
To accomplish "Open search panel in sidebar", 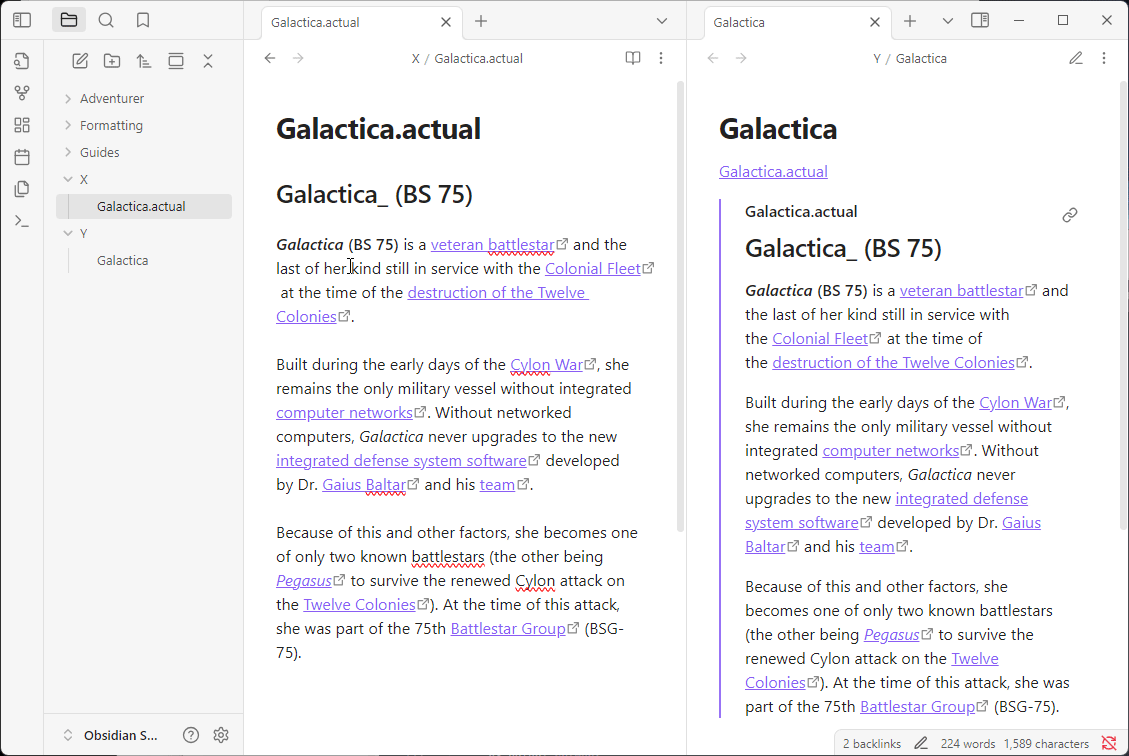I will [x=106, y=20].
